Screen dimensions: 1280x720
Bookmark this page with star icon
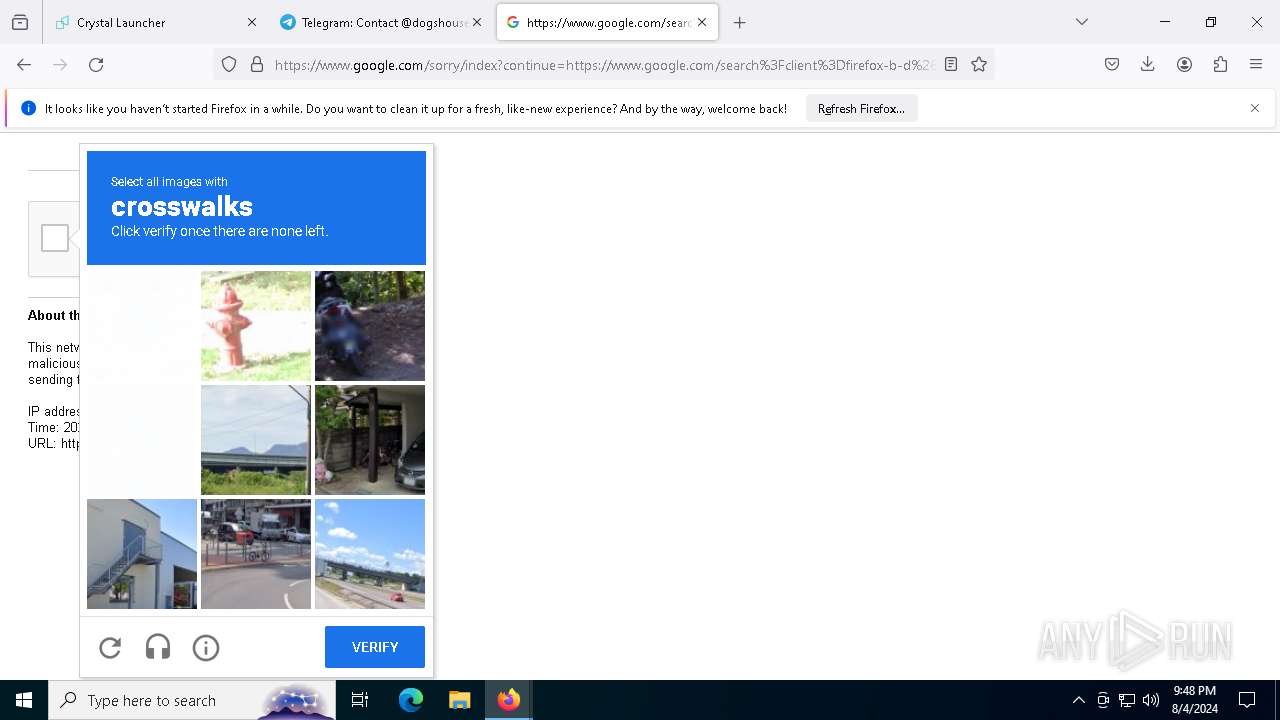979,65
